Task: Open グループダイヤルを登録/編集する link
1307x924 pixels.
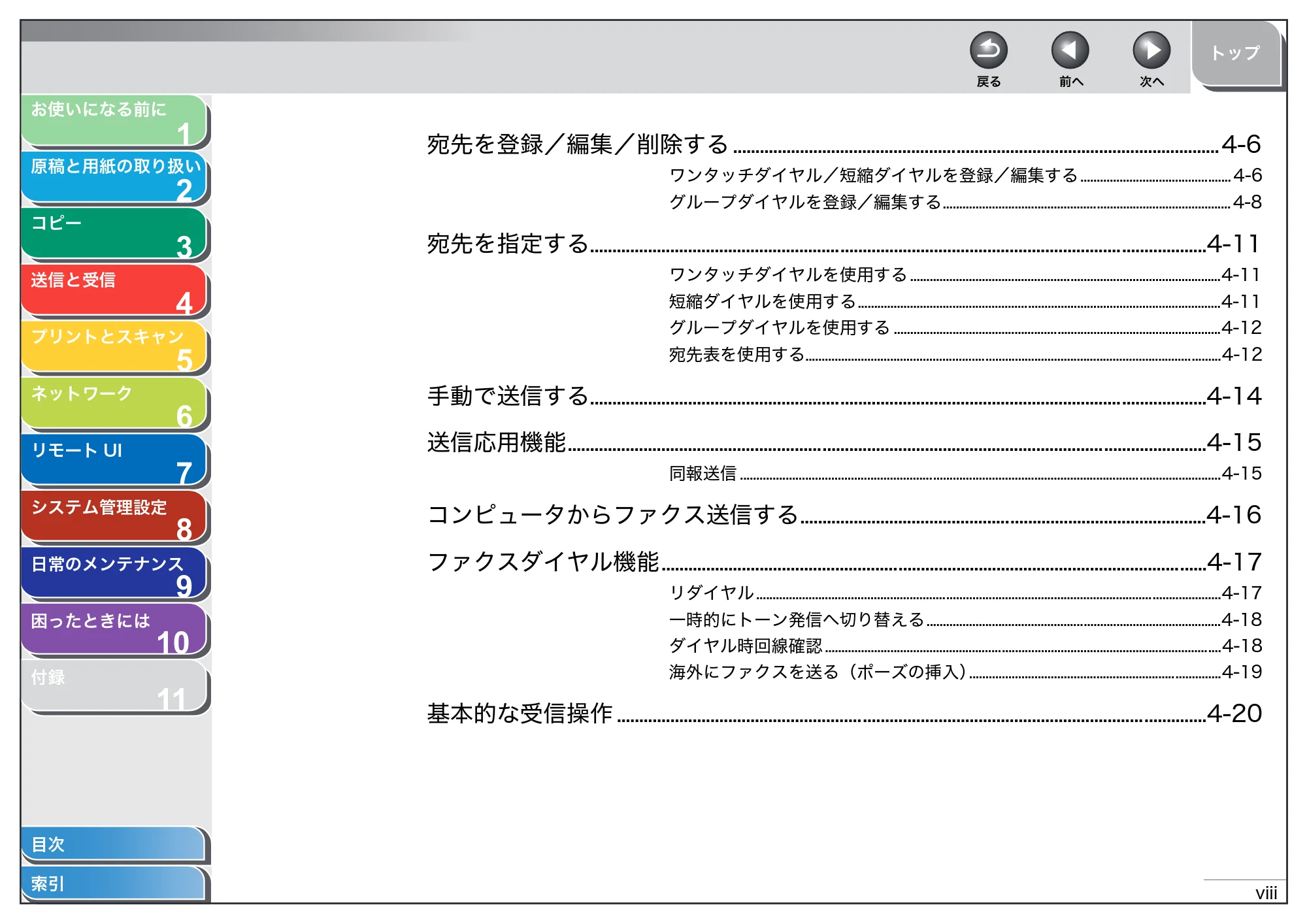Action: pyautogui.click(x=965, y=202)
